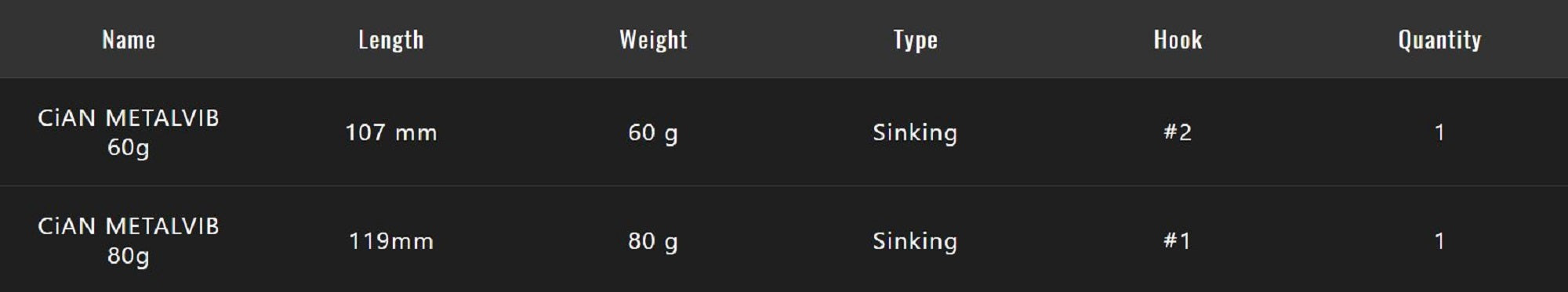Click the Name column header

tap(129, 40)
